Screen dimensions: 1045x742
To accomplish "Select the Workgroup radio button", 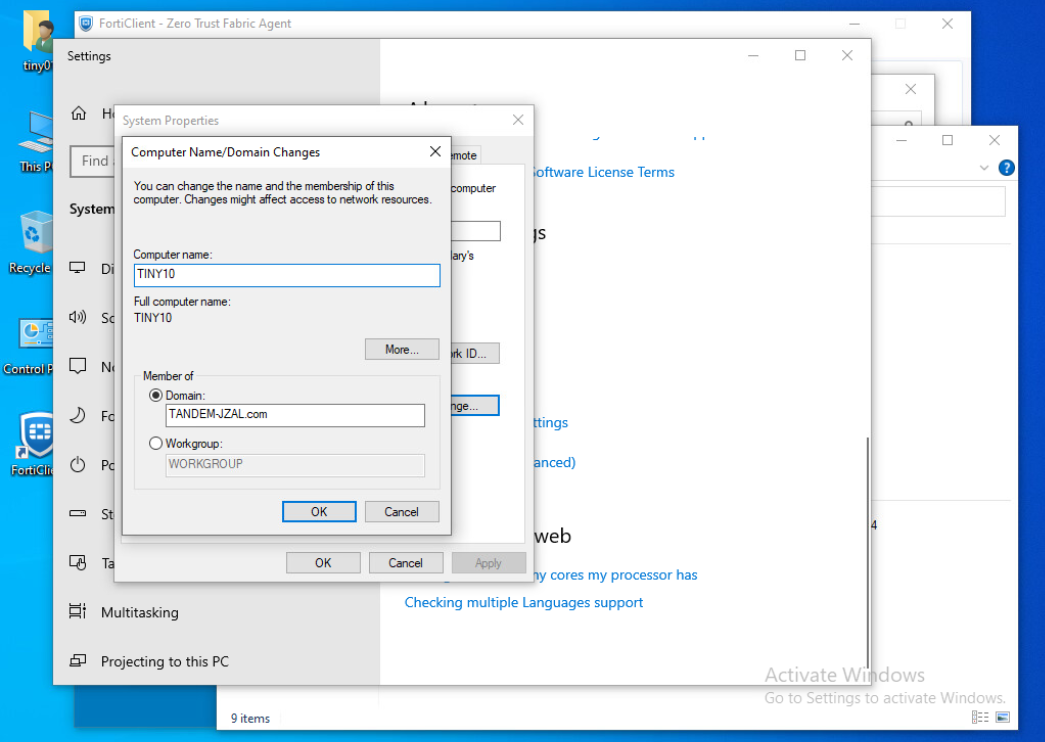I will tap(155, 443).
